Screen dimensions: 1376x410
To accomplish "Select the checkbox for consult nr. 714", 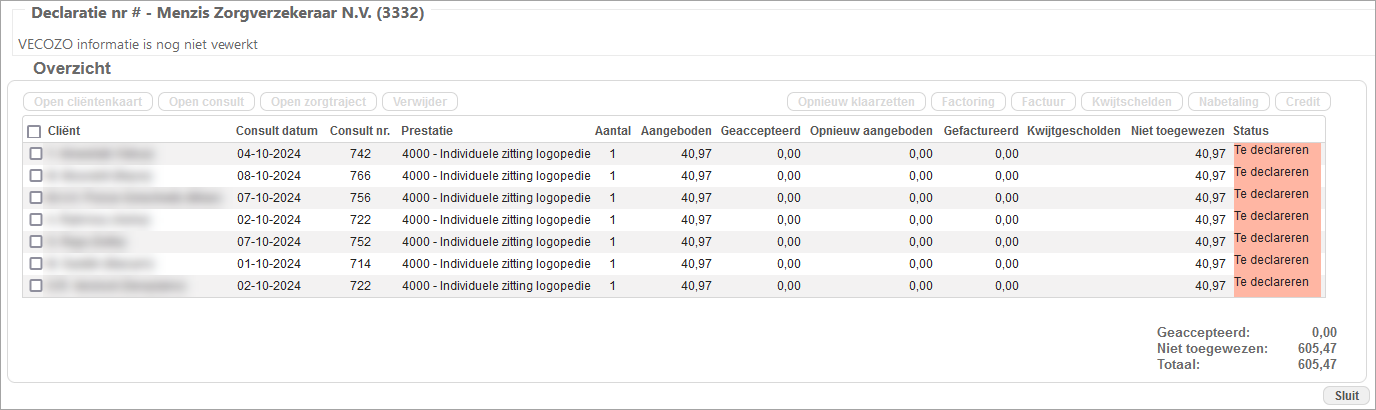I will (x=36, y=264).
